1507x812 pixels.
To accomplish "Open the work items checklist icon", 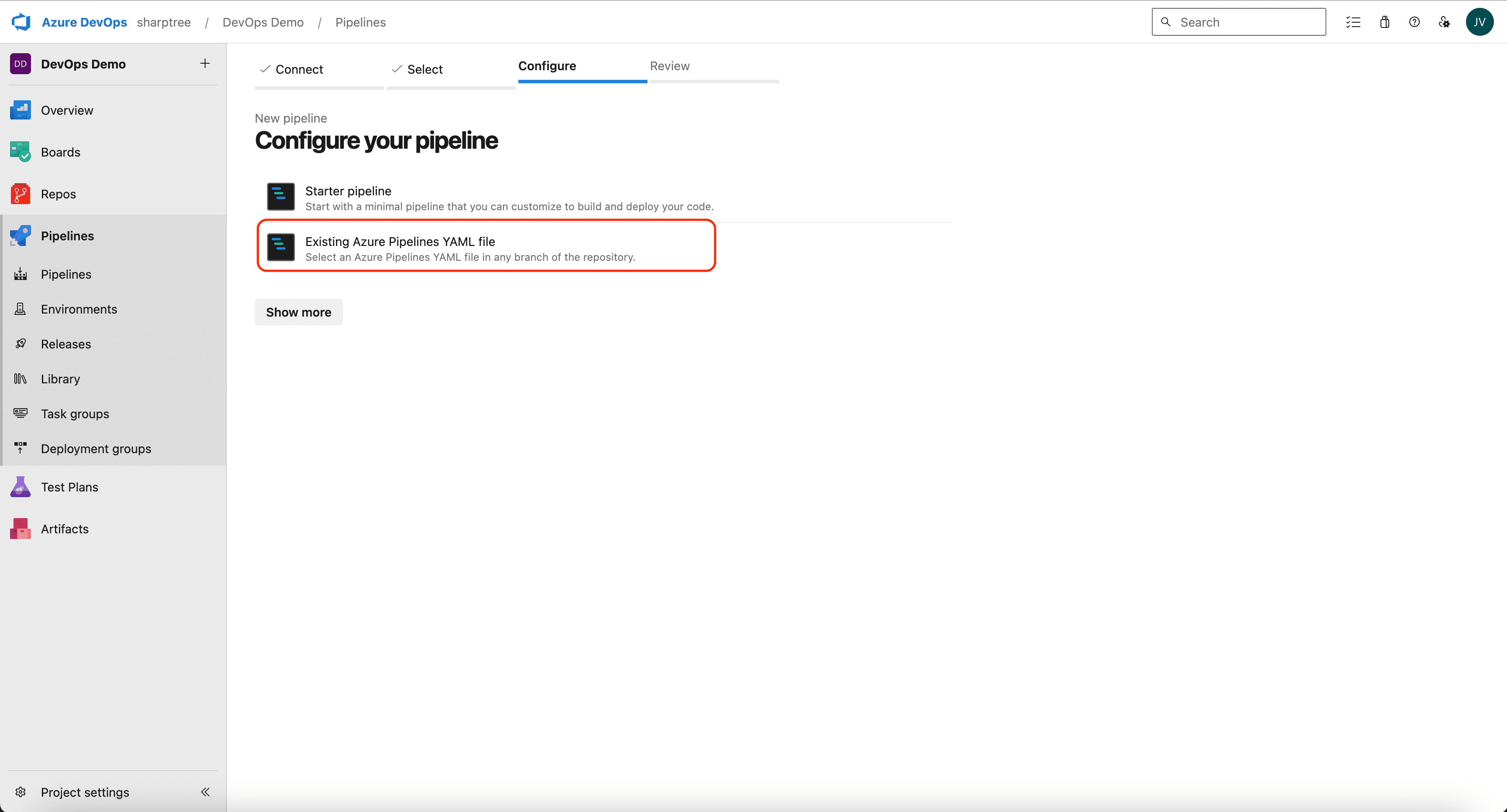I will point(1353,22).
